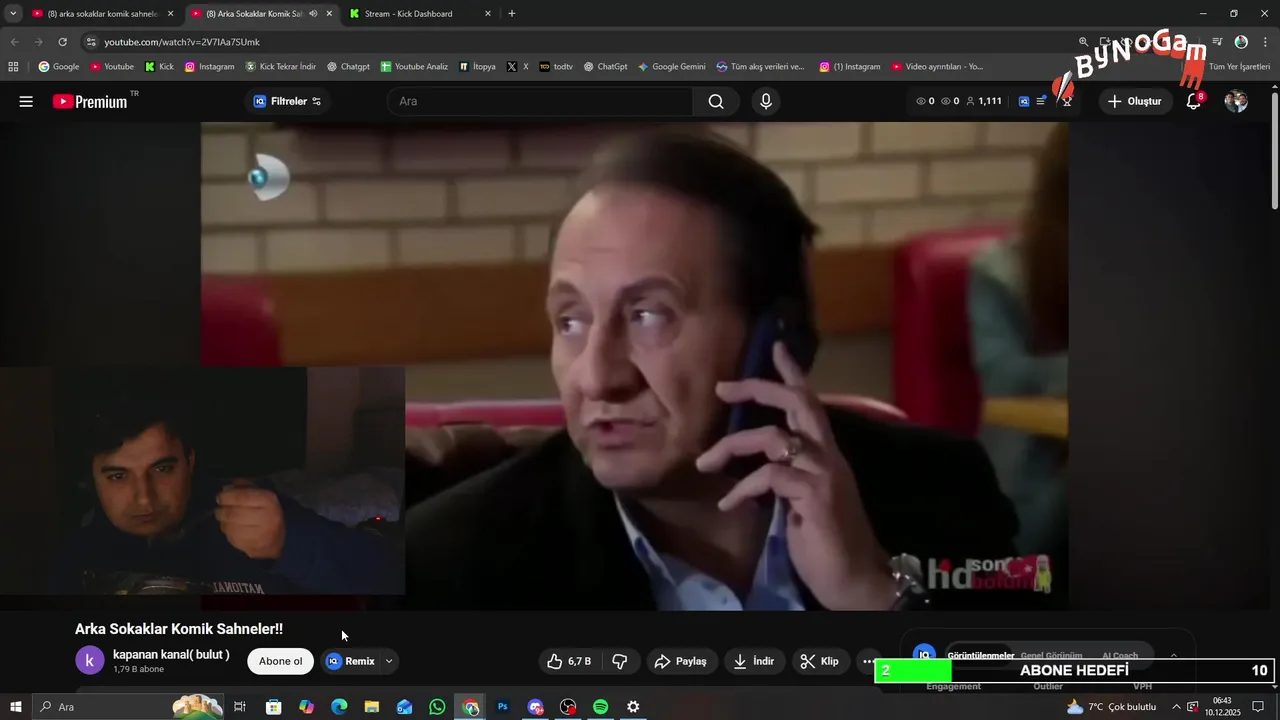Screen dimensions: 1280x720
Task: Reload the page with the refresh icon
Action: point(62,42)
